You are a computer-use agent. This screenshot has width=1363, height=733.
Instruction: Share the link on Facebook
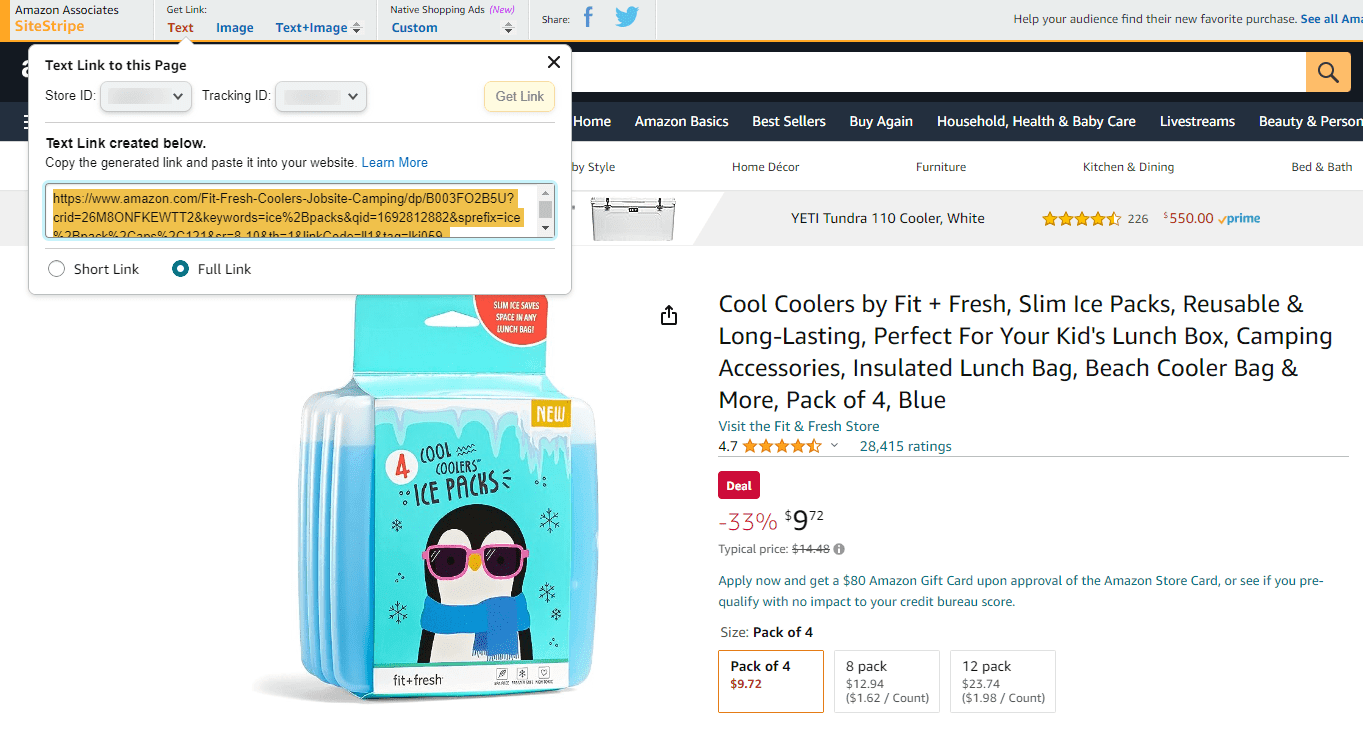[587, 17]
